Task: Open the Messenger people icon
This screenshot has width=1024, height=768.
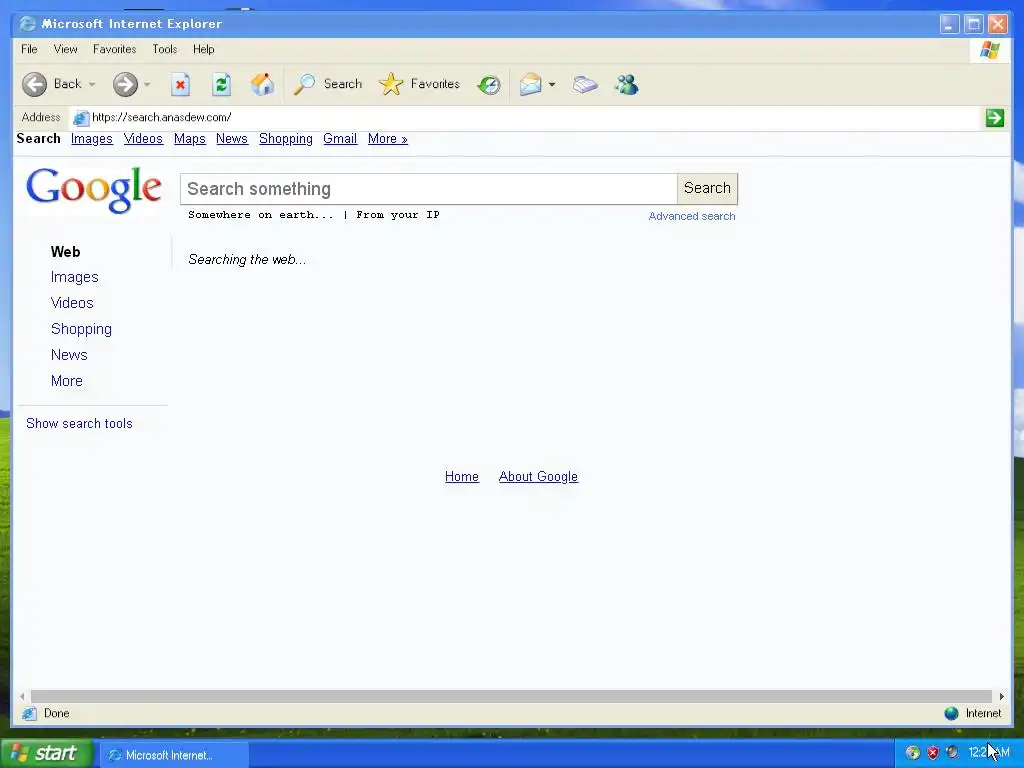Action: point(626,84)
